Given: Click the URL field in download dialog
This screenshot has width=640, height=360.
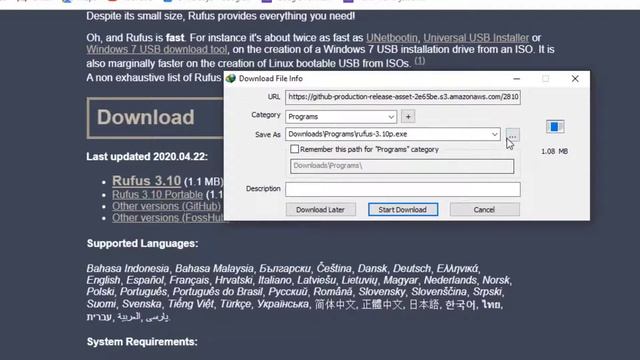Looking at the screenshot, I should [x=403, y=97].
